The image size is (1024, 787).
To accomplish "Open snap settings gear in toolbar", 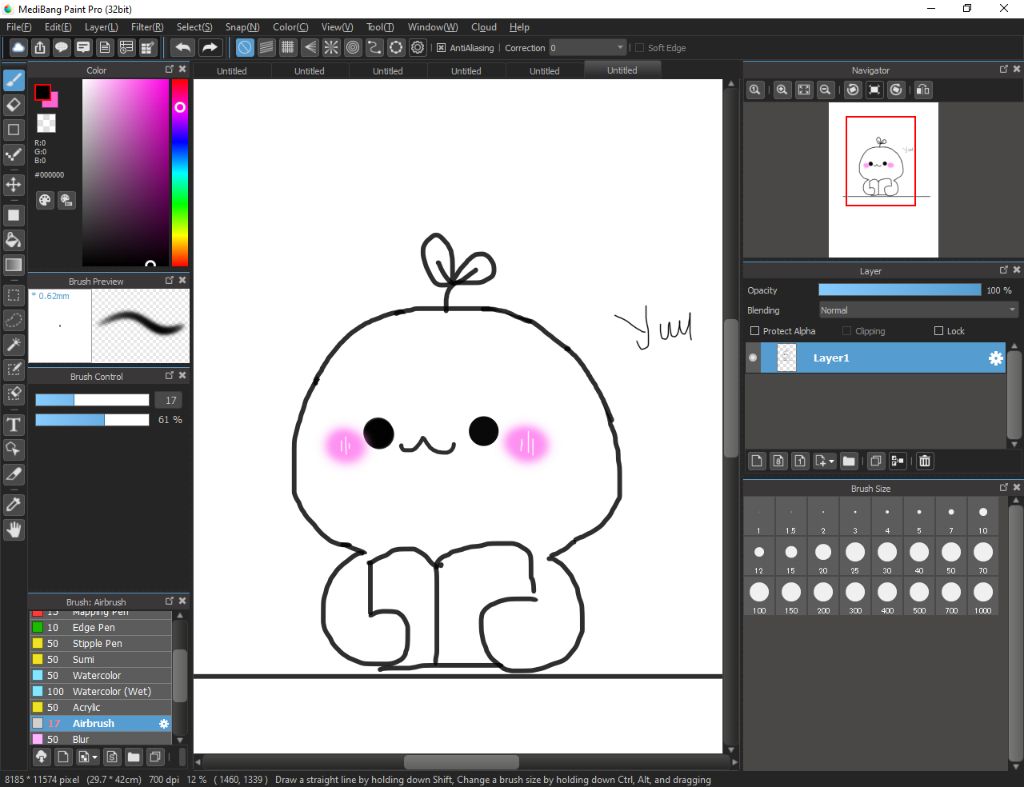I will coord(417,48).
